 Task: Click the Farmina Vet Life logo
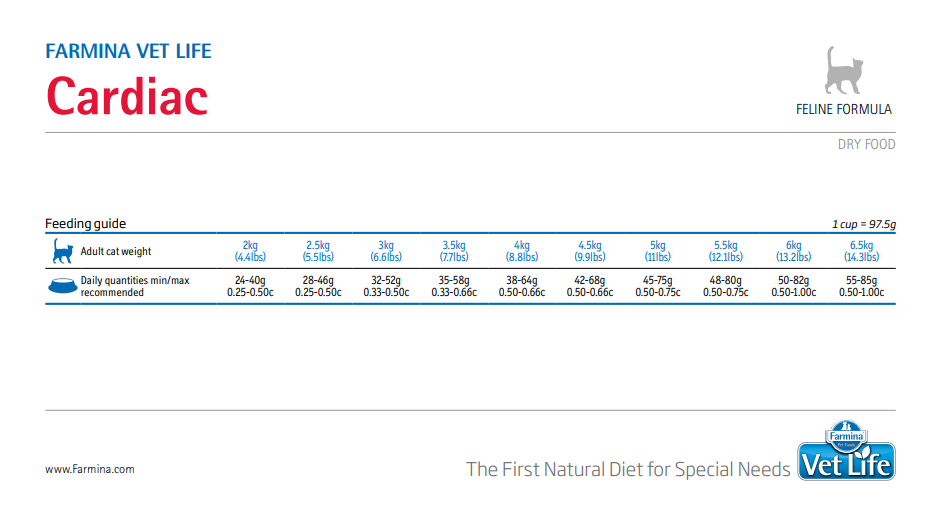tap(846, 450)
